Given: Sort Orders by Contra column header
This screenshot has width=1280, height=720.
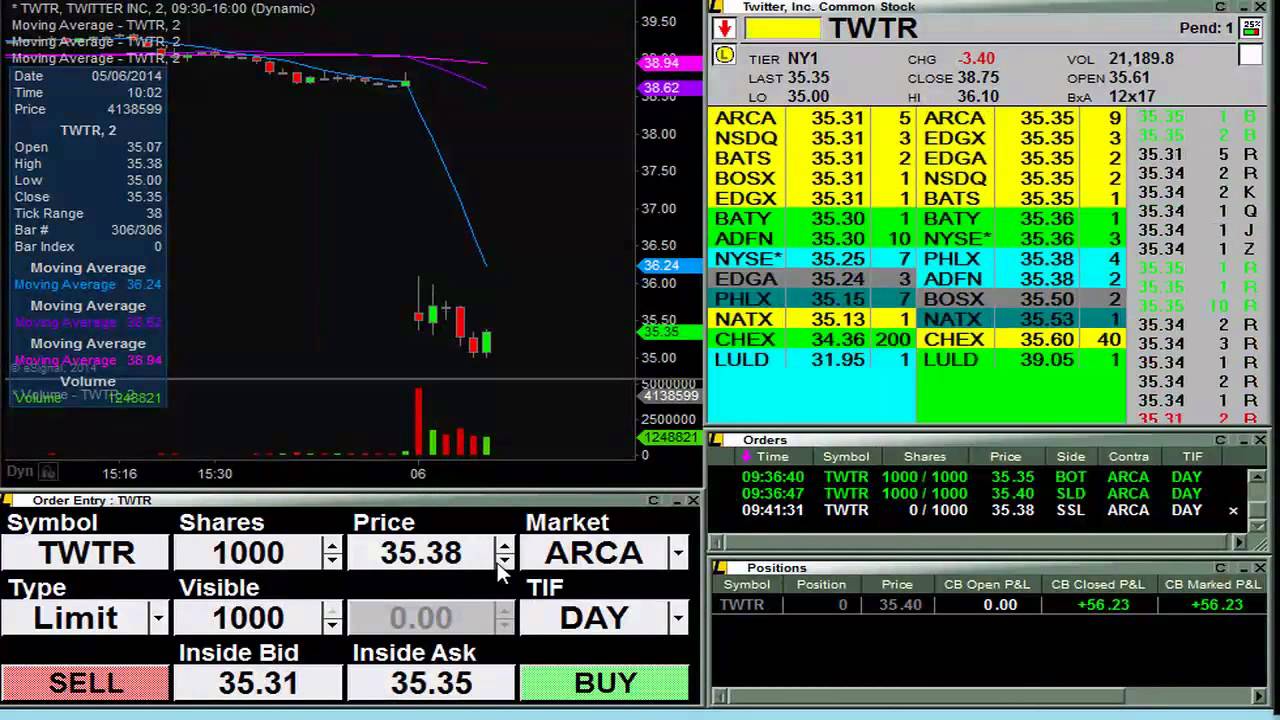Looking at the screenshot, I should point(1128,457).
